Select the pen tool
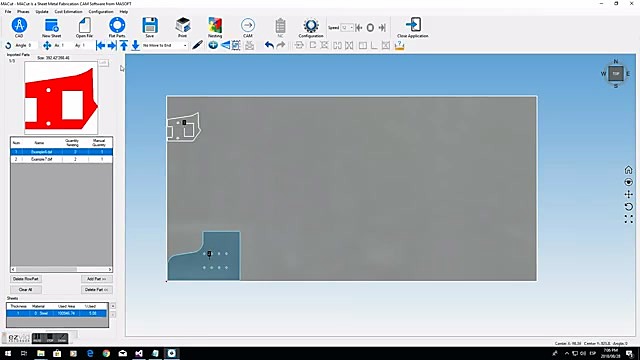The width and height of the screenshot is (640, 360). [x=198, y=45]
